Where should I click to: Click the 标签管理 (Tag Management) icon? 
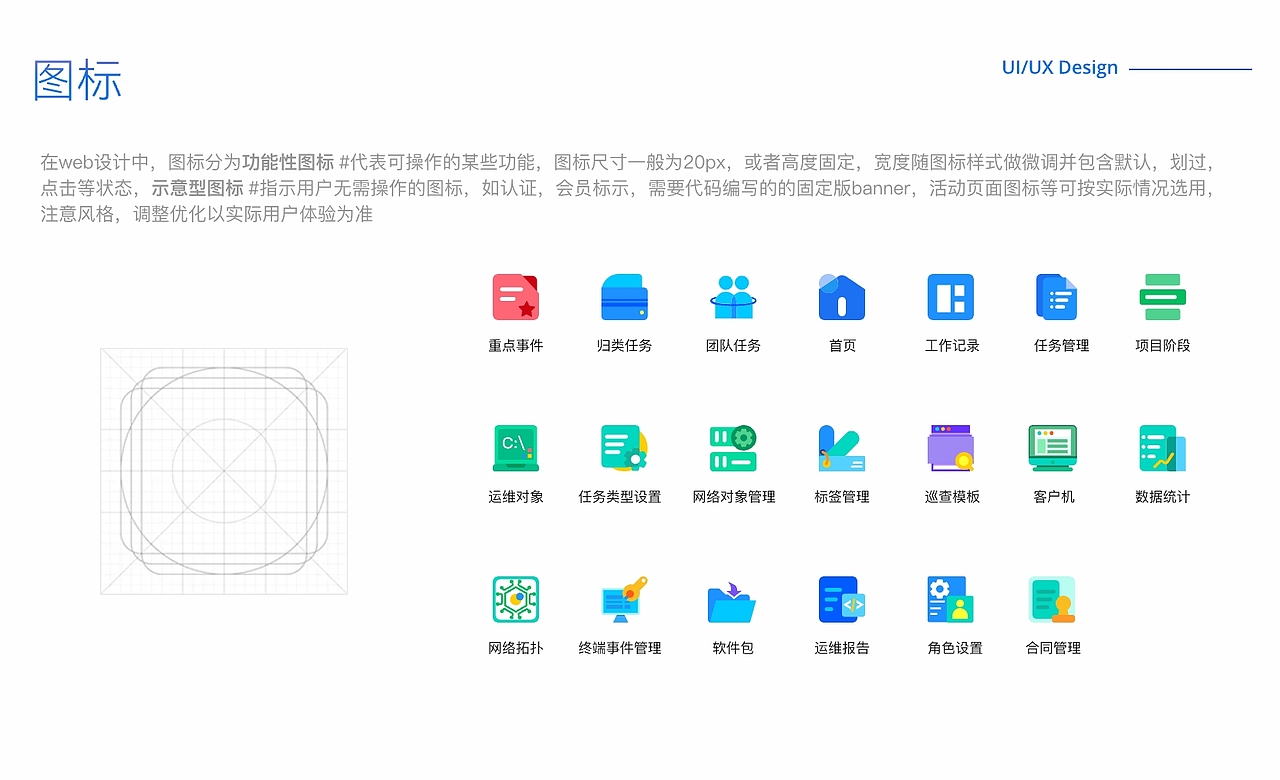click(841, 448)
